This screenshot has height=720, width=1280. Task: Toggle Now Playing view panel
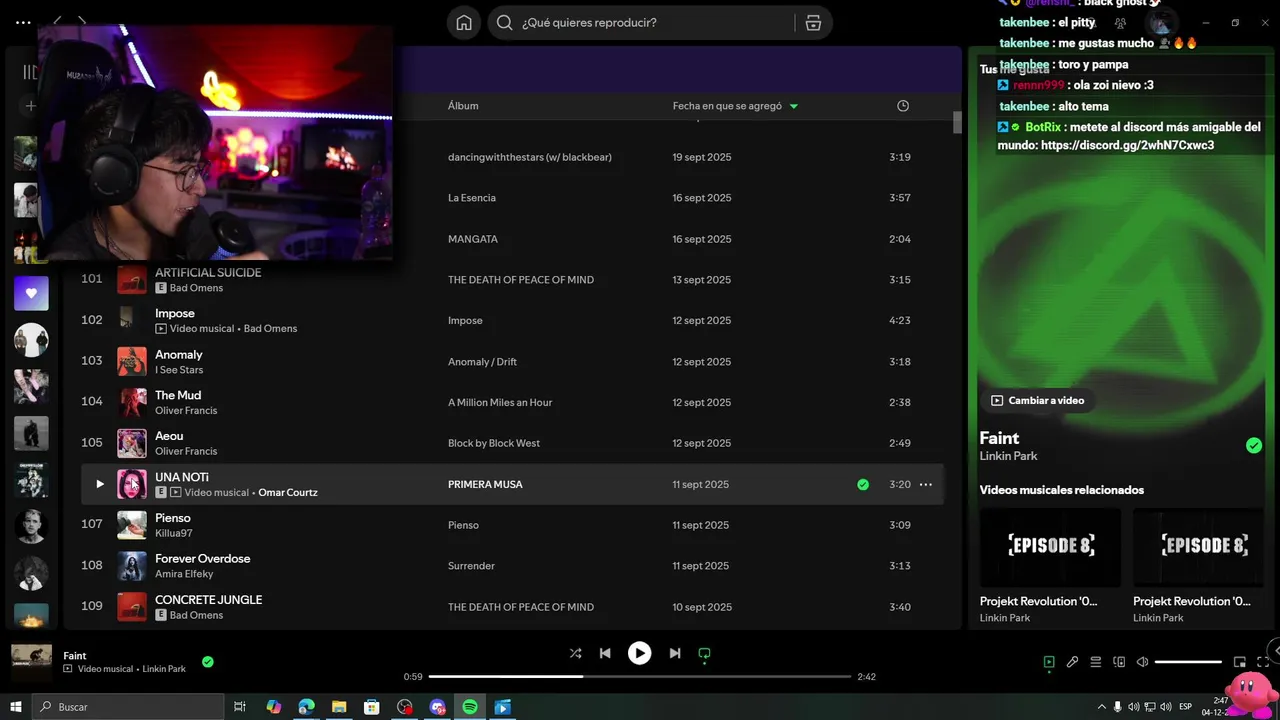point(1049,662)
